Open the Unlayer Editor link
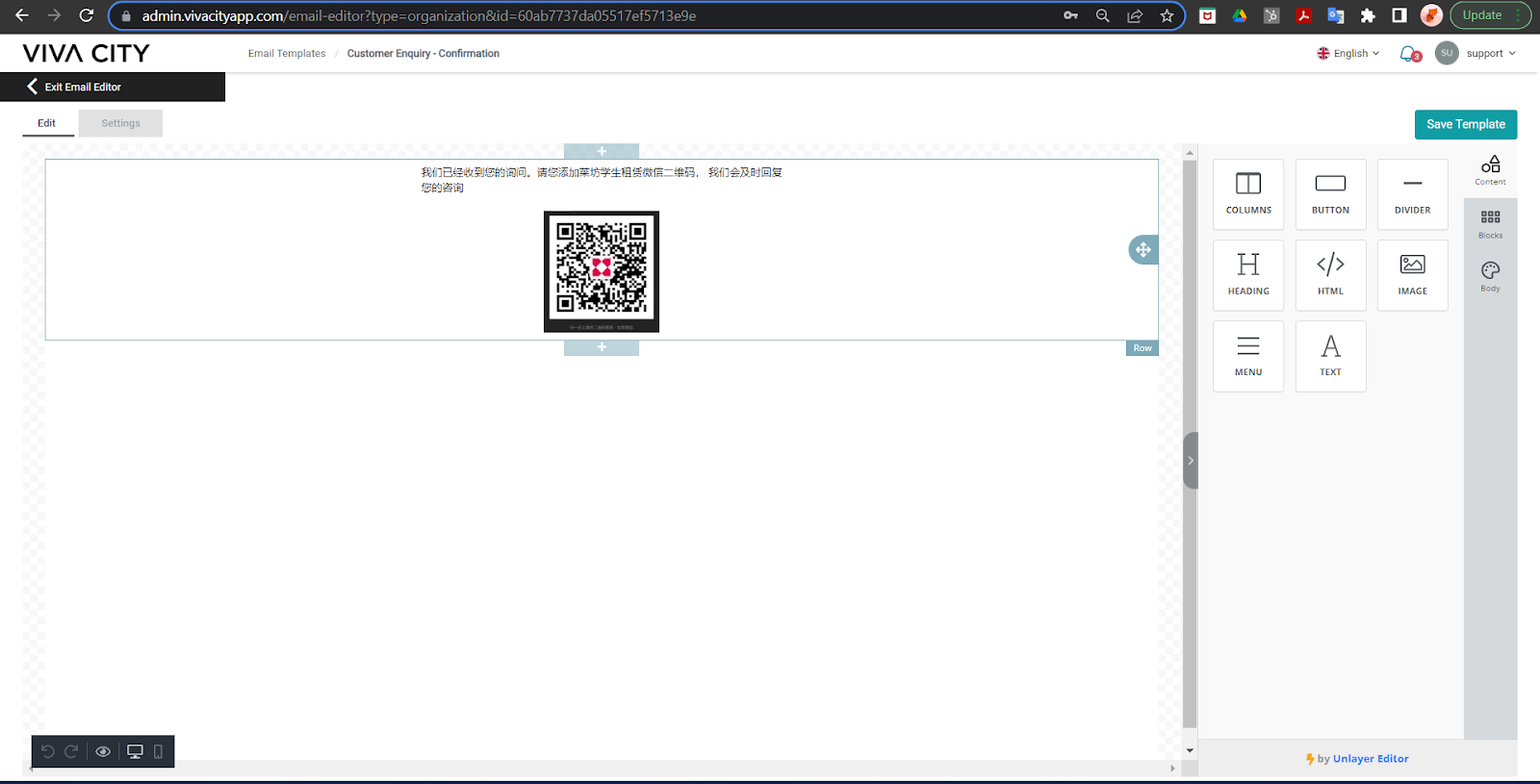 click(x=1371, y=759)
